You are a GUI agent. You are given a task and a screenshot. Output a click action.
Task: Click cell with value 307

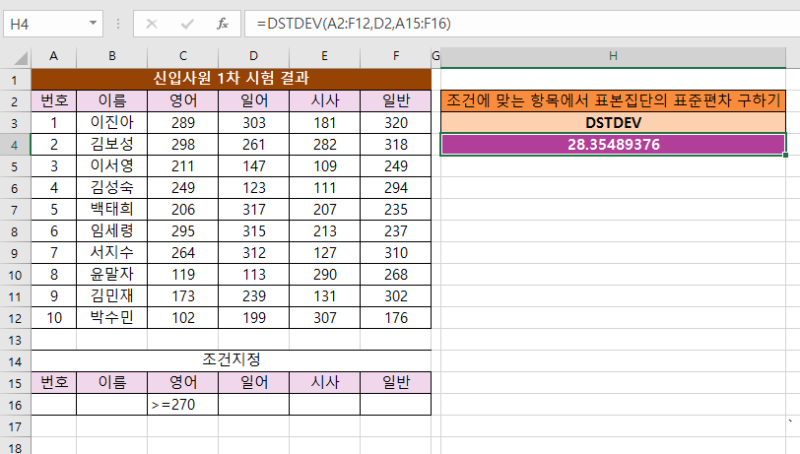click(x=324, y=318)
